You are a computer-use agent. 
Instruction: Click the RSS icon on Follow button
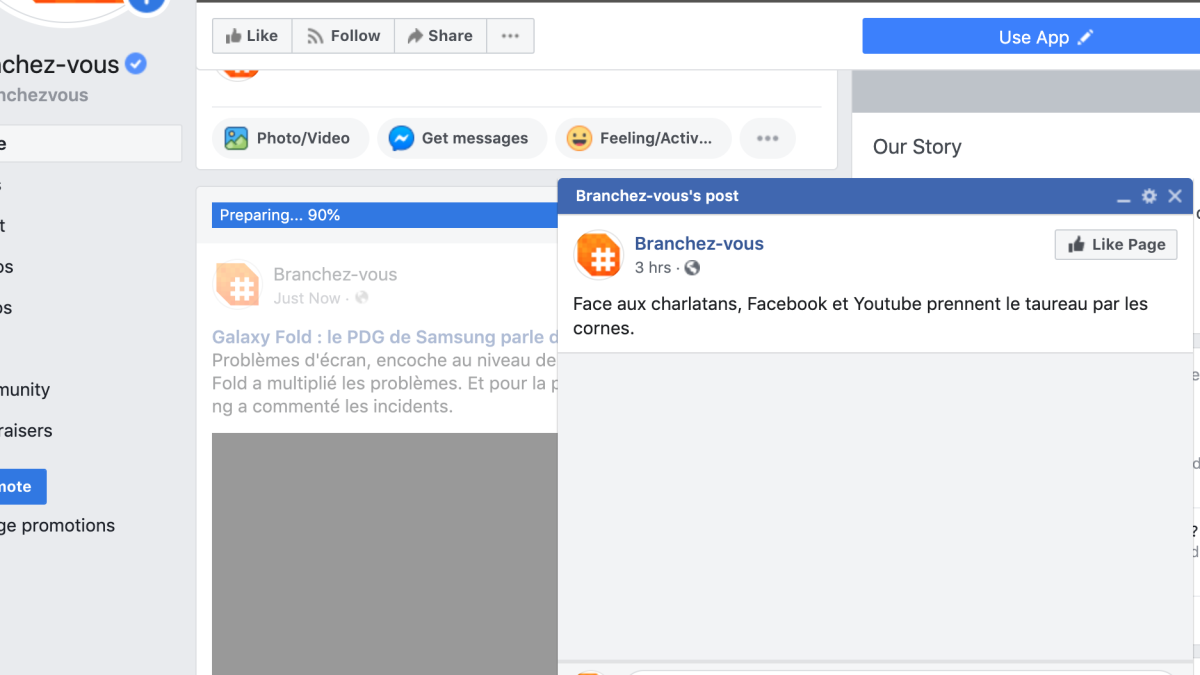[x=315, y=36]
